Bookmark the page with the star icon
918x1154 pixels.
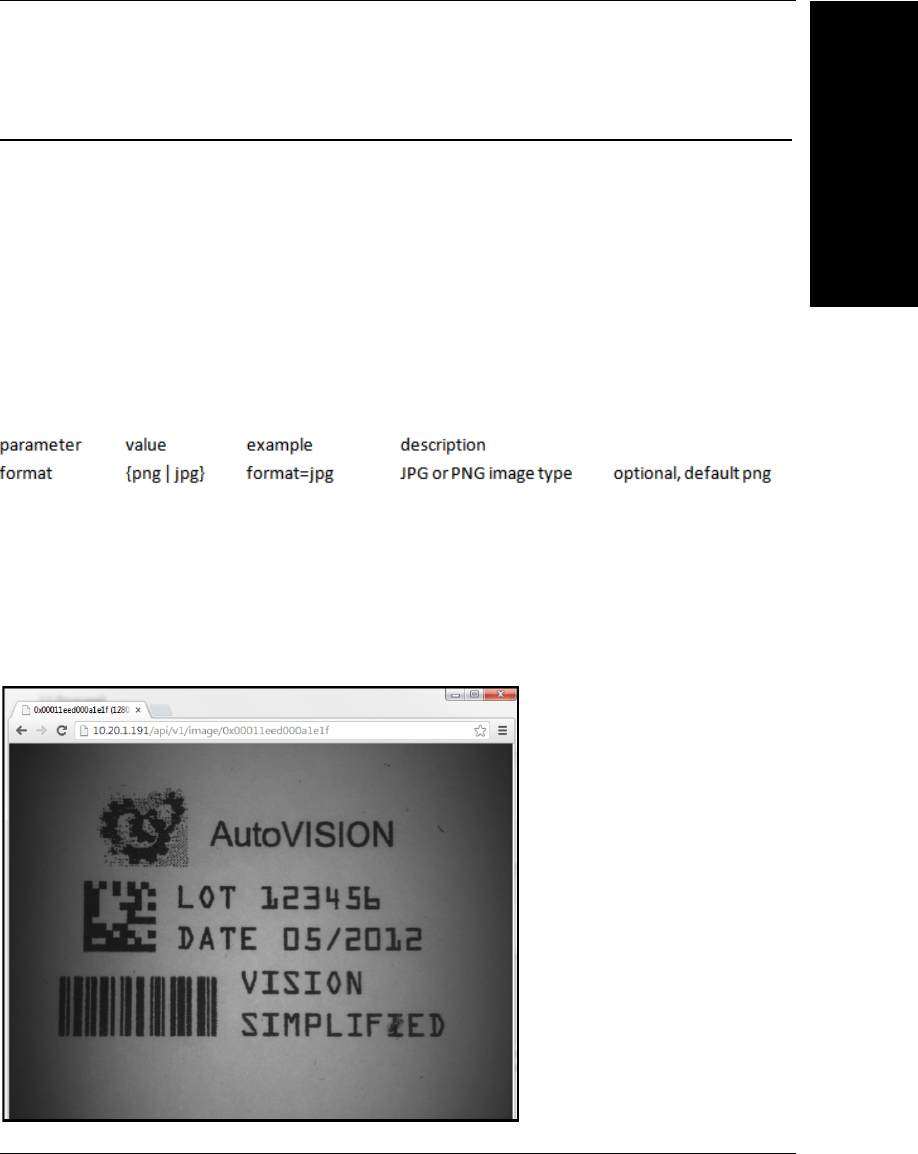(480, 731)
